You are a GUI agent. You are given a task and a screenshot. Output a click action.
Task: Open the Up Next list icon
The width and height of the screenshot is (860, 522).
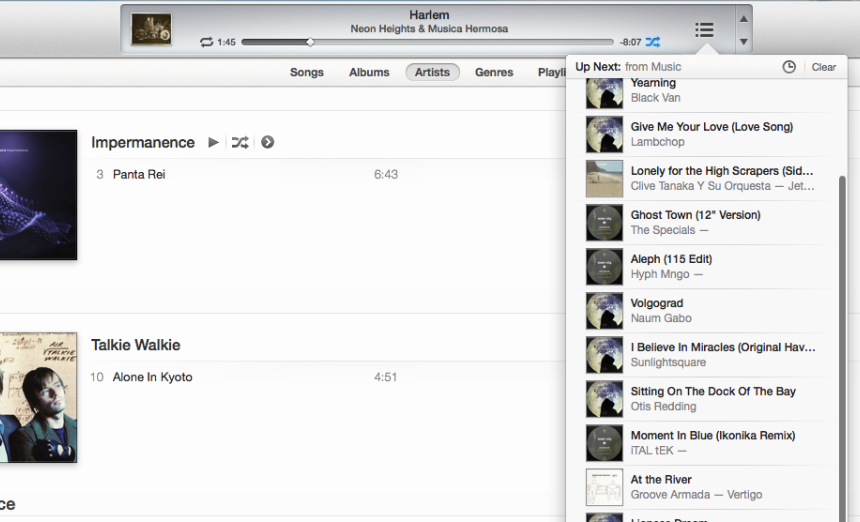point(704,30)
